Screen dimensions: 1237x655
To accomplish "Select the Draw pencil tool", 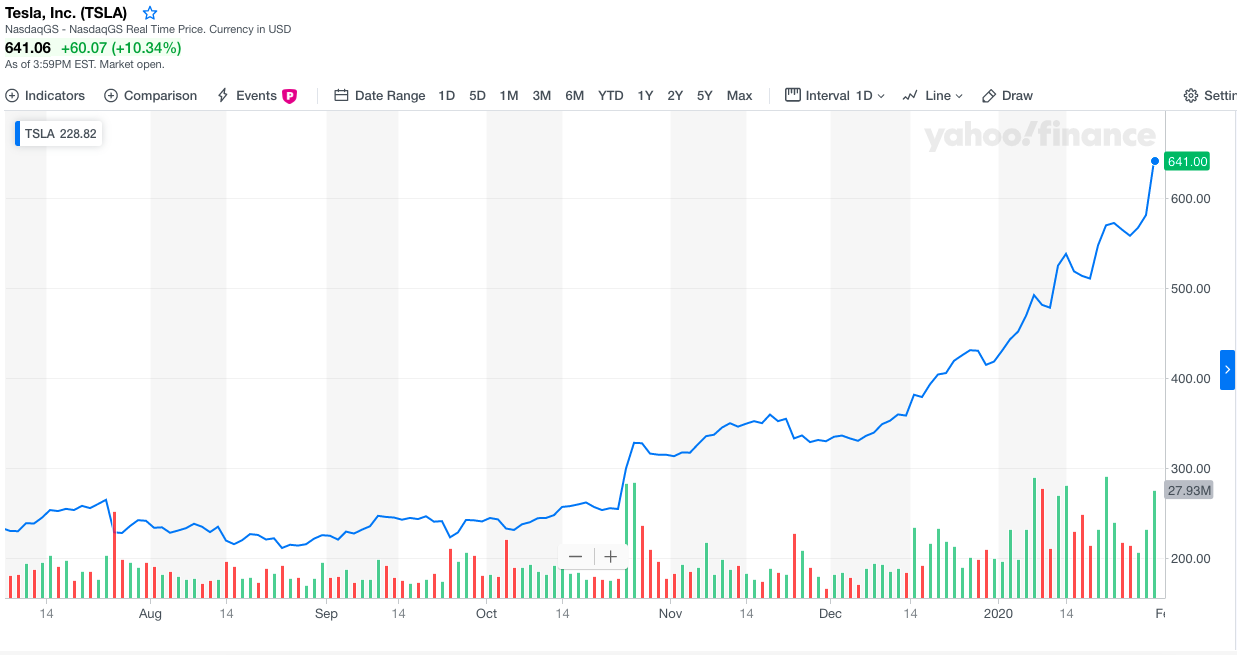I will click(1007, 96).
